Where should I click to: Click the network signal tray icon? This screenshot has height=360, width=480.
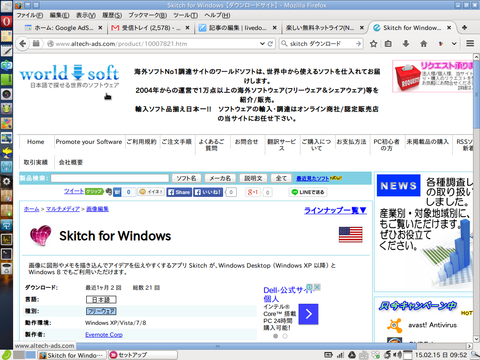[x=340, y=355]
